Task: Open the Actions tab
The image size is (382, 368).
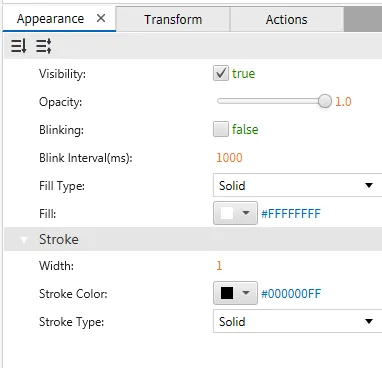Action: 287,19
